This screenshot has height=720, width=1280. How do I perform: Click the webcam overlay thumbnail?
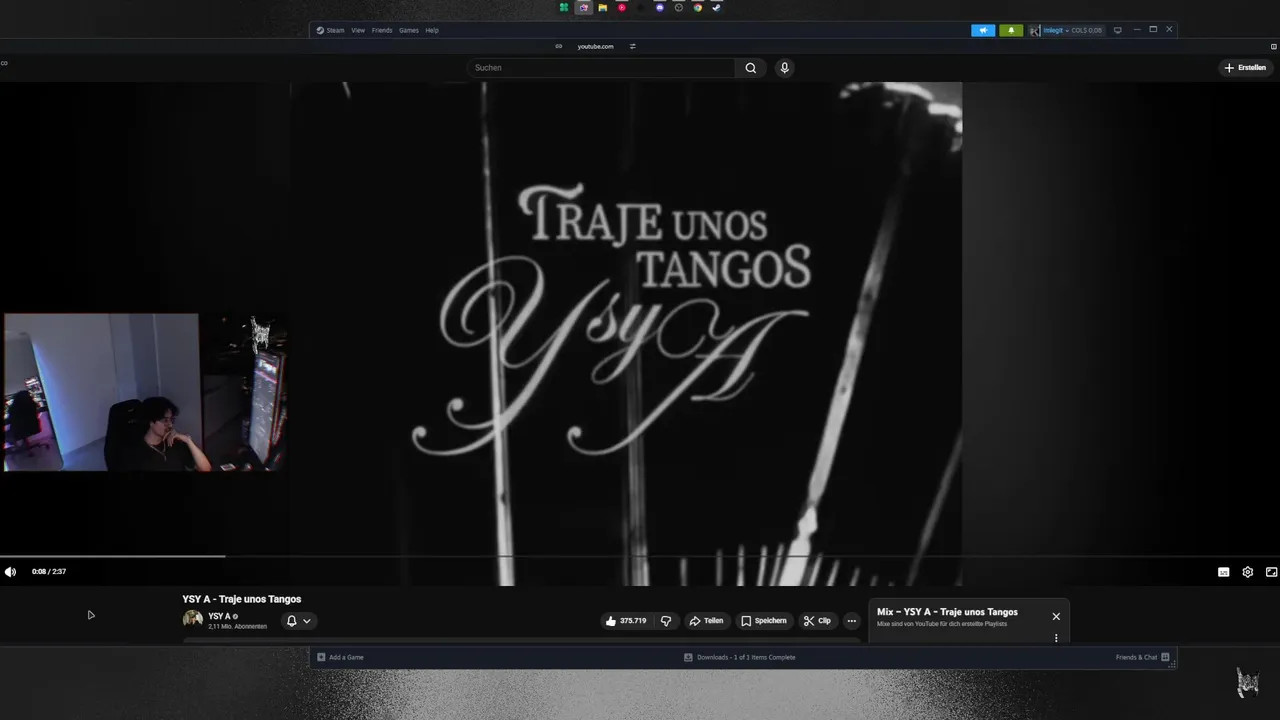[x=146, y=392]
